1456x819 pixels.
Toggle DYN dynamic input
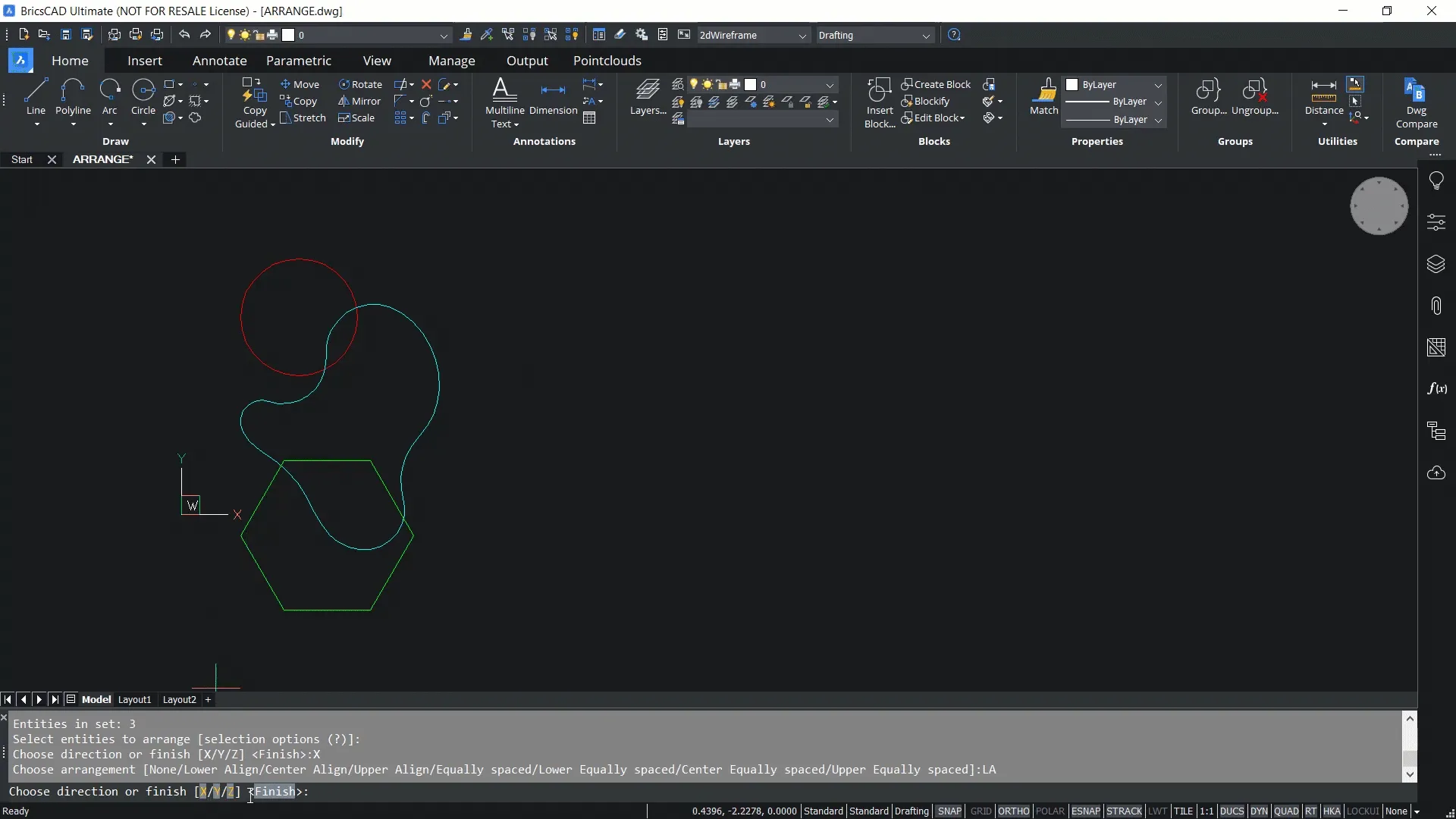[x=1259, y=811]
